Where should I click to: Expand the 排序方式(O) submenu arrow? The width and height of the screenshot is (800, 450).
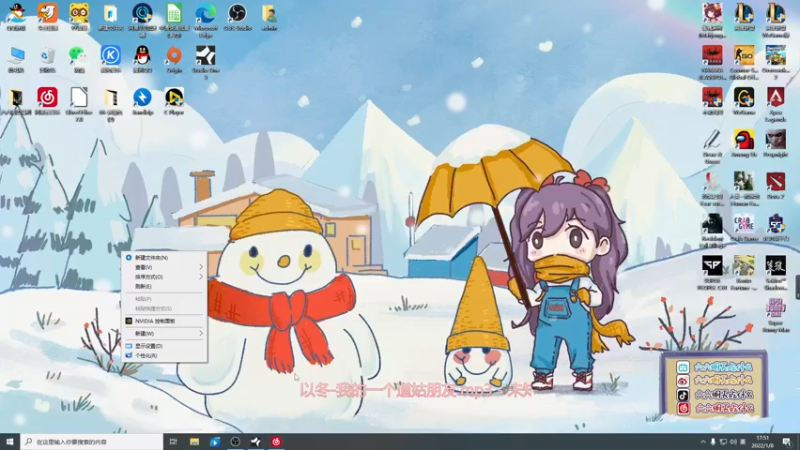(201, 277)
